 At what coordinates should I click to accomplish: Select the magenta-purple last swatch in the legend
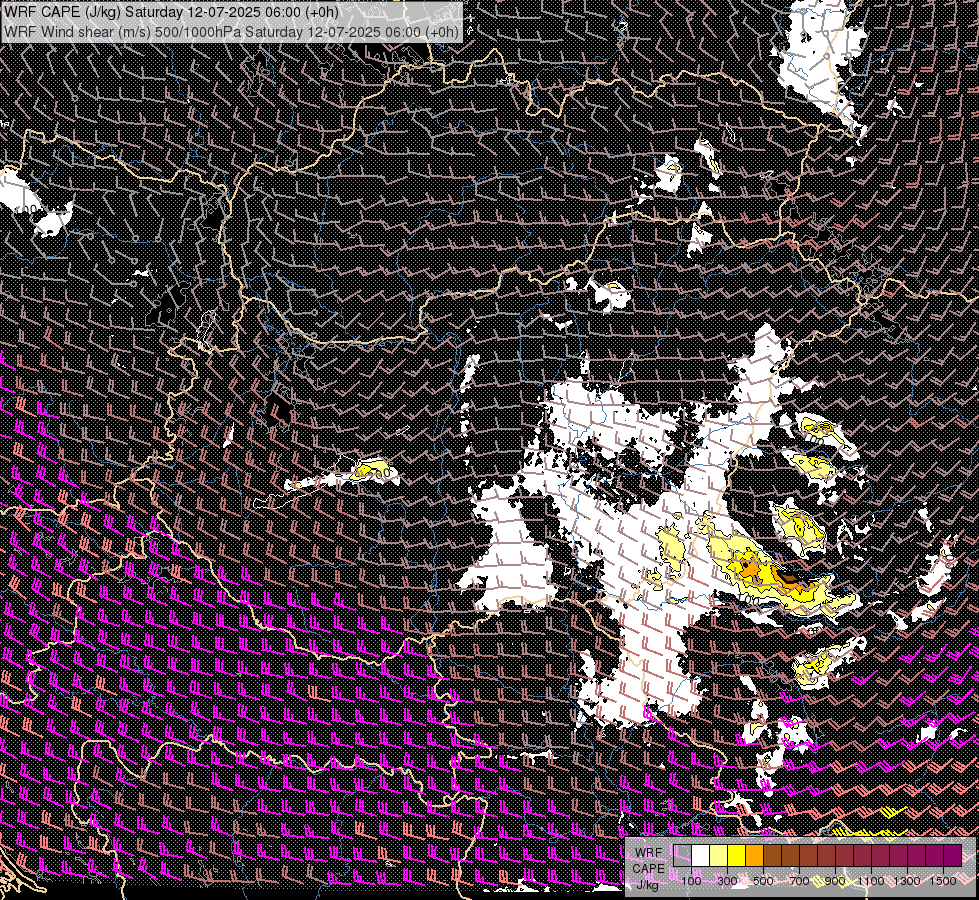[x=953, y=855]
